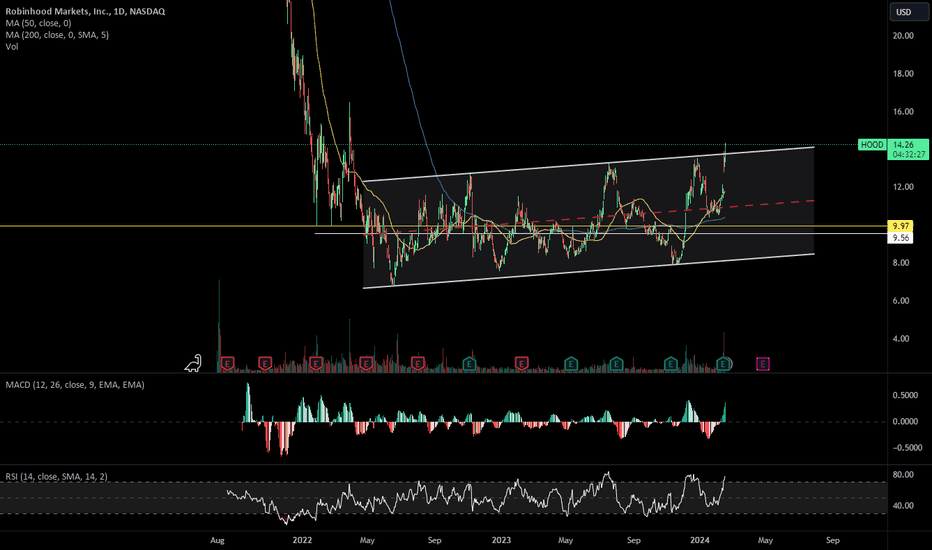
Task: Open the August 2021 red earnings marker
Action: [227, 363]
